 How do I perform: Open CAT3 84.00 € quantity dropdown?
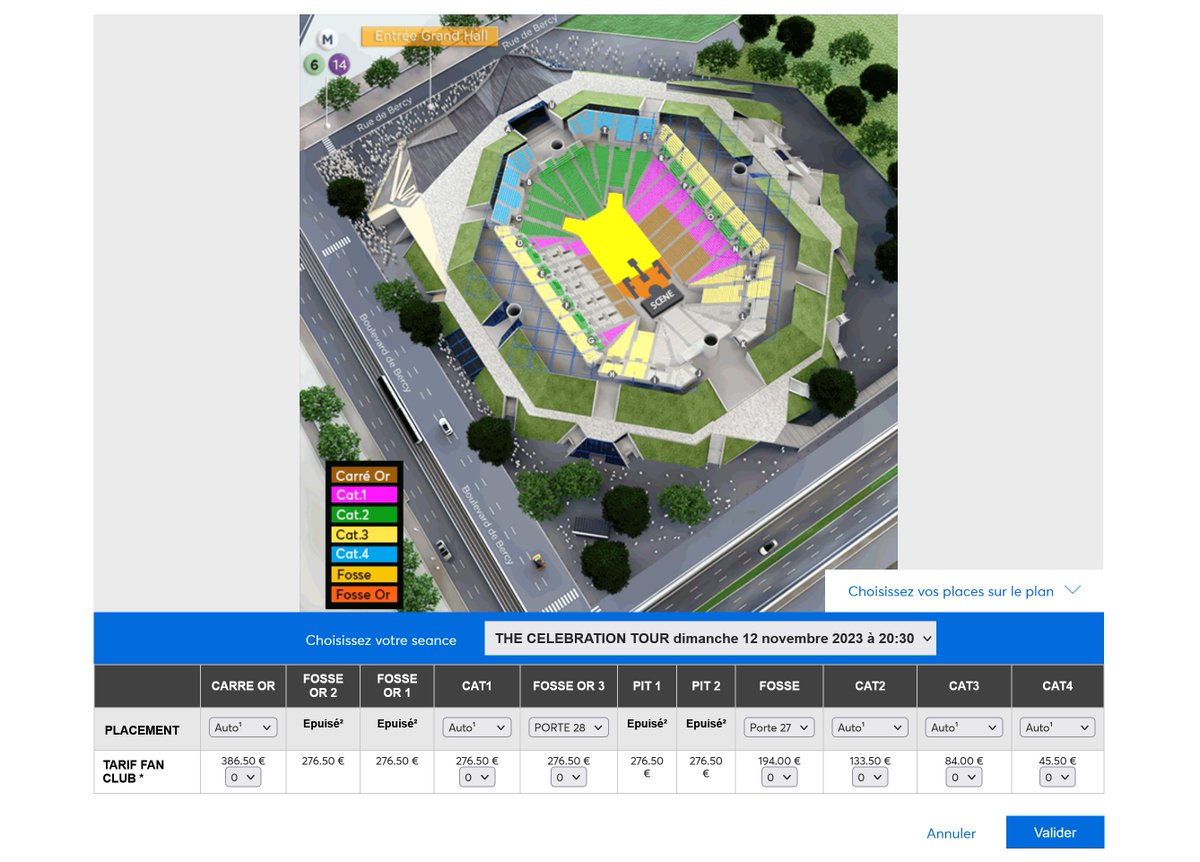pyautogui.click(x=964, y=777)
